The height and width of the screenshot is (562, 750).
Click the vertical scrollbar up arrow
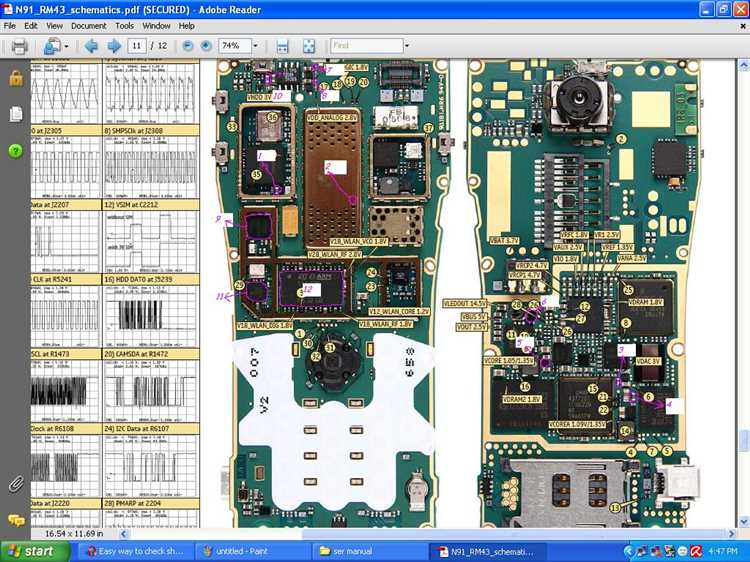(744, 65)
